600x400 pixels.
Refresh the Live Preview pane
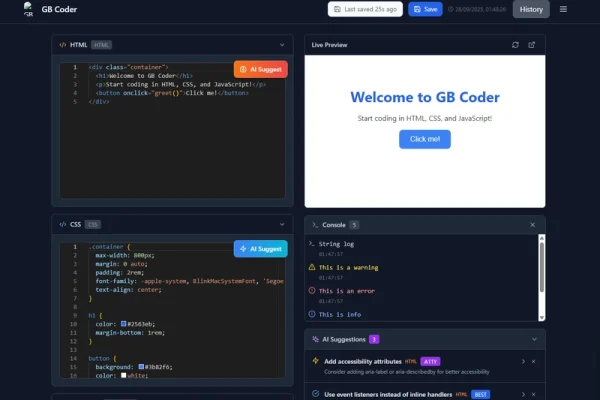click(x=515, y=45)
